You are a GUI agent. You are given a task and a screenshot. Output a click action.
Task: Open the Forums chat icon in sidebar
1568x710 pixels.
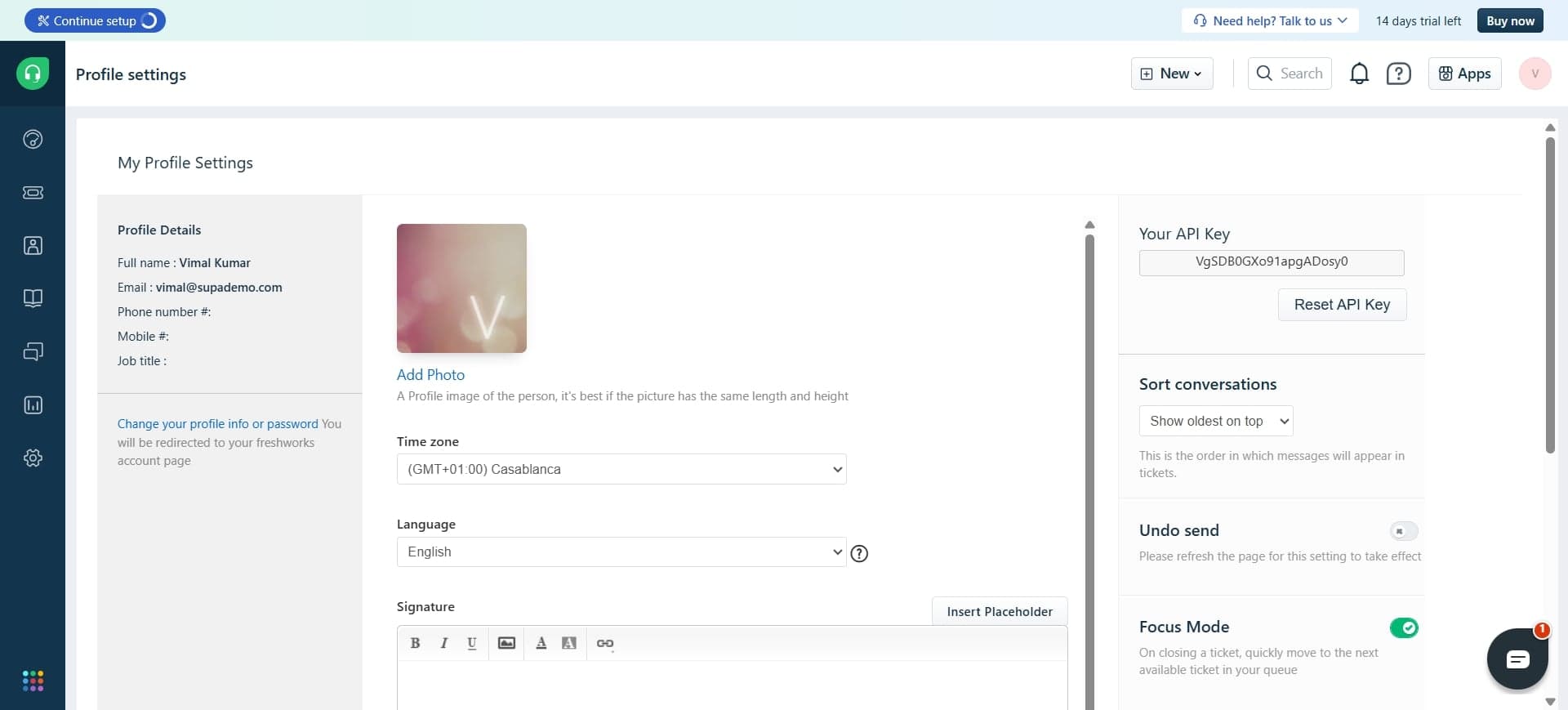coord(33,351)
